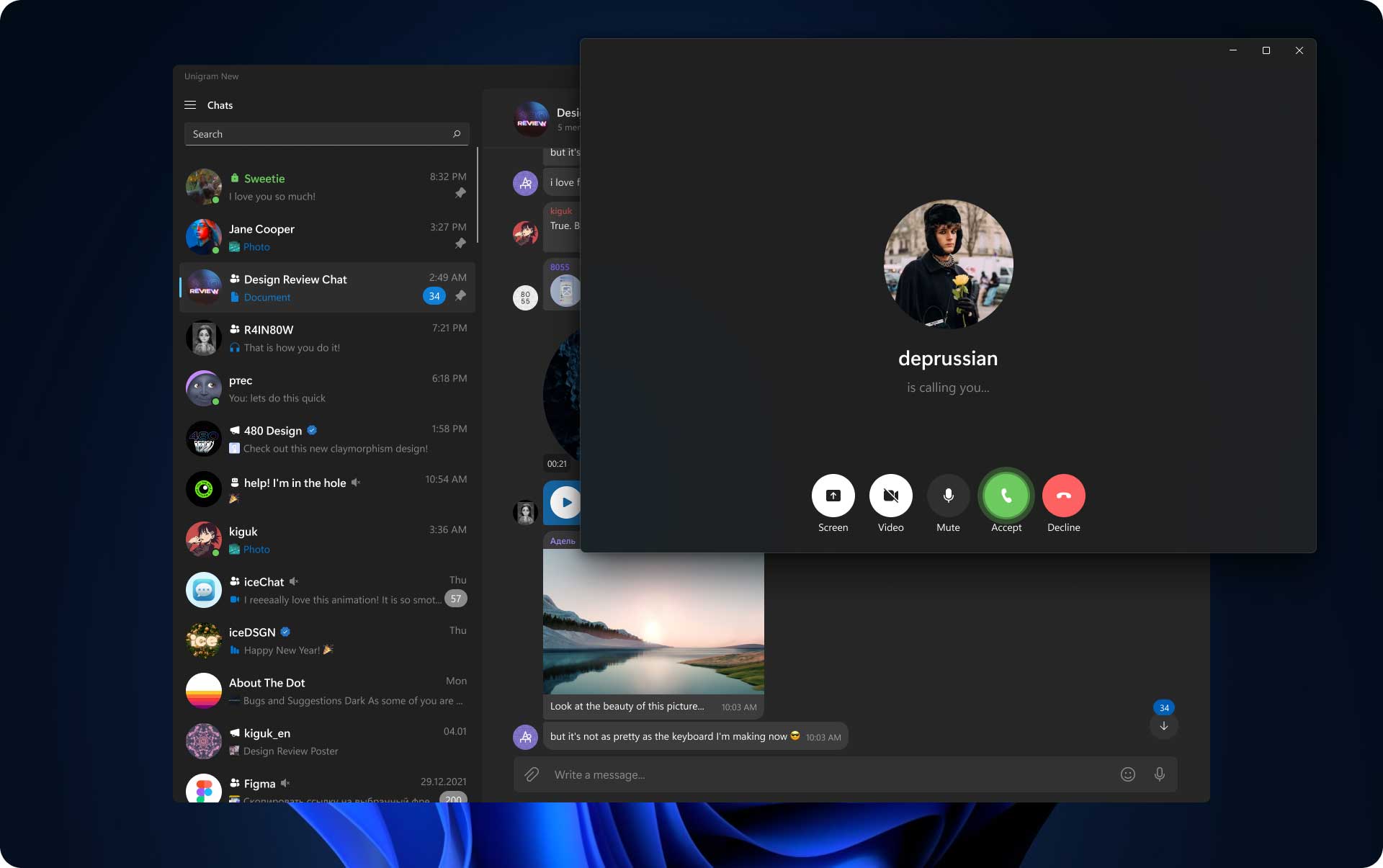Click the 8055 user avatar in chat
This screenshot has width=1383, height=868.
(x=525, y=297)
